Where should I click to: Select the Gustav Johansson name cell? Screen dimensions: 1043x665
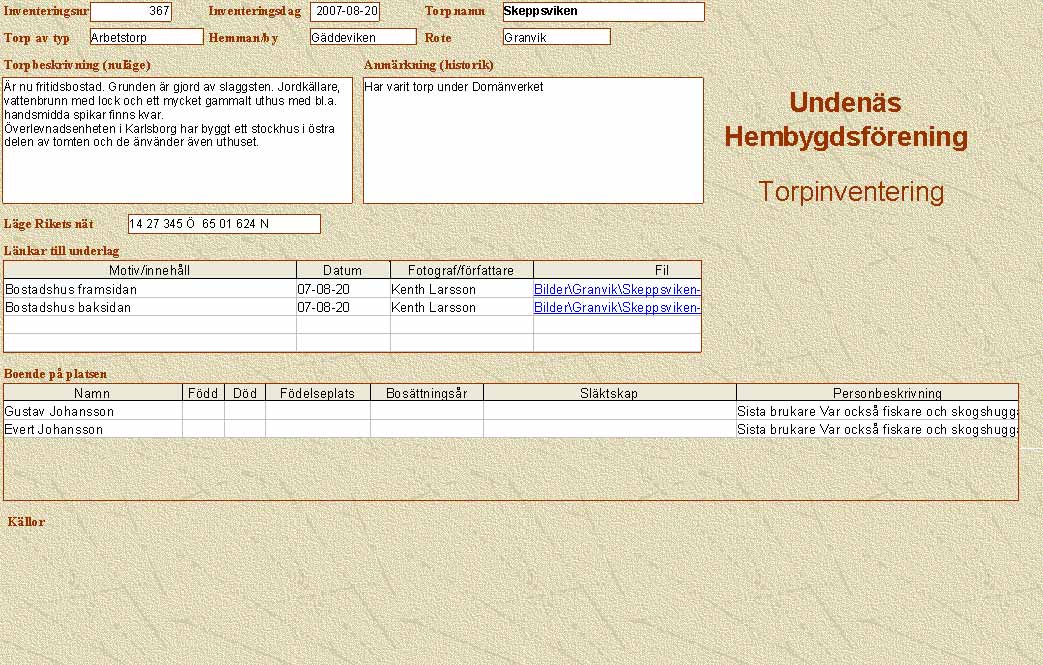pyautogui.click(x=93, y=411)
